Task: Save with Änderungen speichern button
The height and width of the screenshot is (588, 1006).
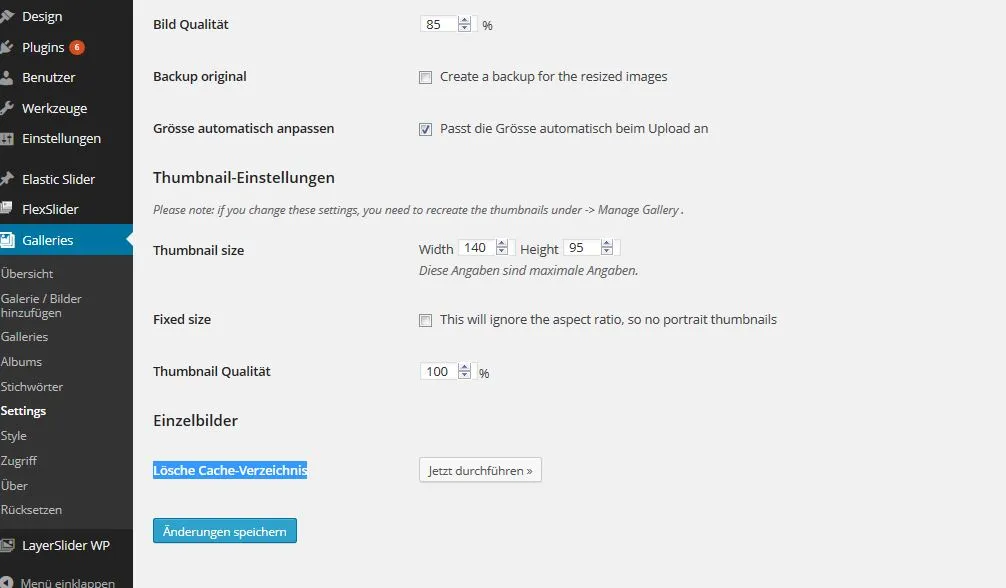Action: [x=225, y=531]
